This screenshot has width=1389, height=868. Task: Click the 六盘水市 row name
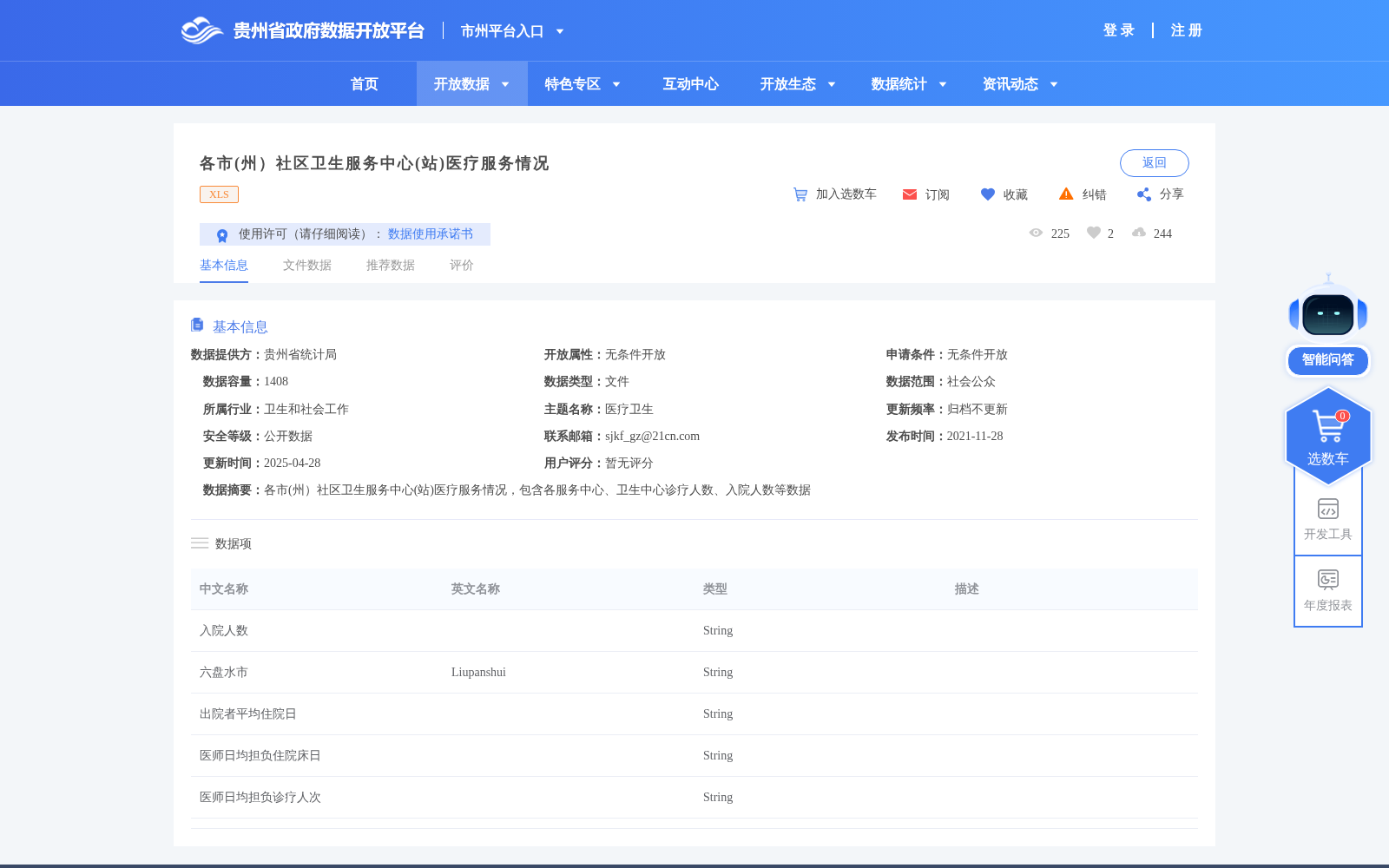coord(224,673)
